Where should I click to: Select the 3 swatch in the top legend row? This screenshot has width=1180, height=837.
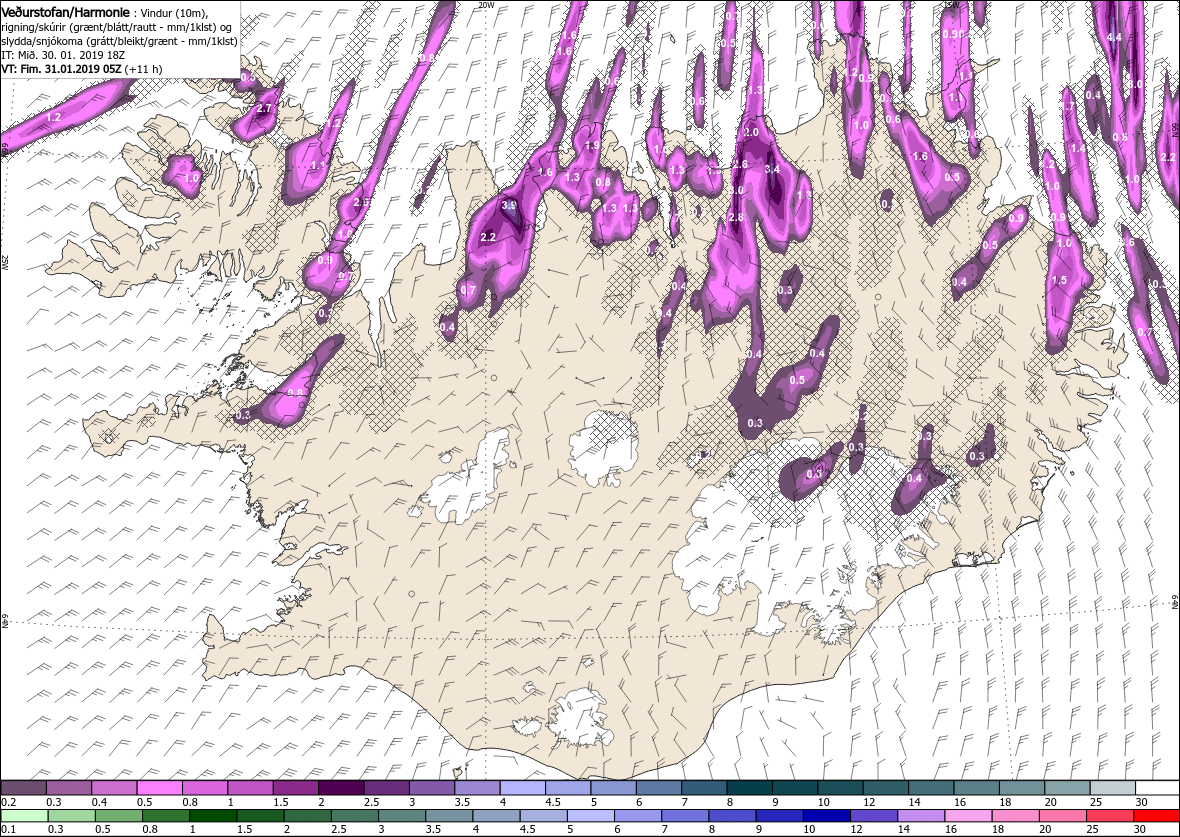[x=431, y=787]
